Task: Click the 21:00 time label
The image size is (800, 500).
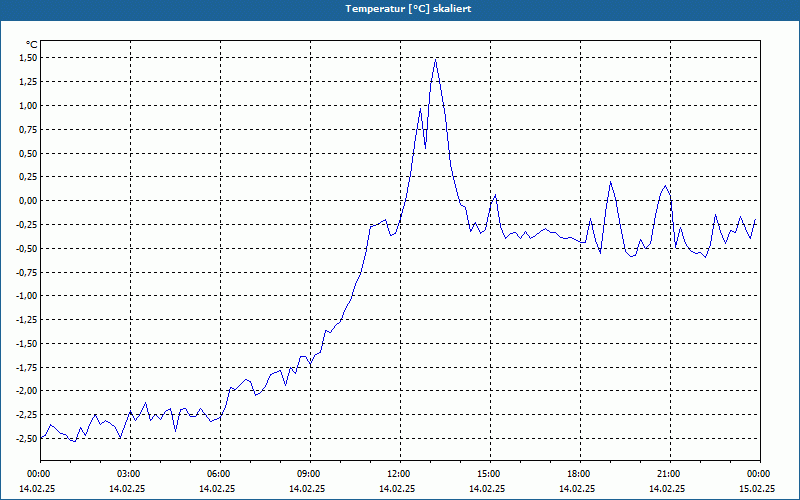Action: coord(670,474)
